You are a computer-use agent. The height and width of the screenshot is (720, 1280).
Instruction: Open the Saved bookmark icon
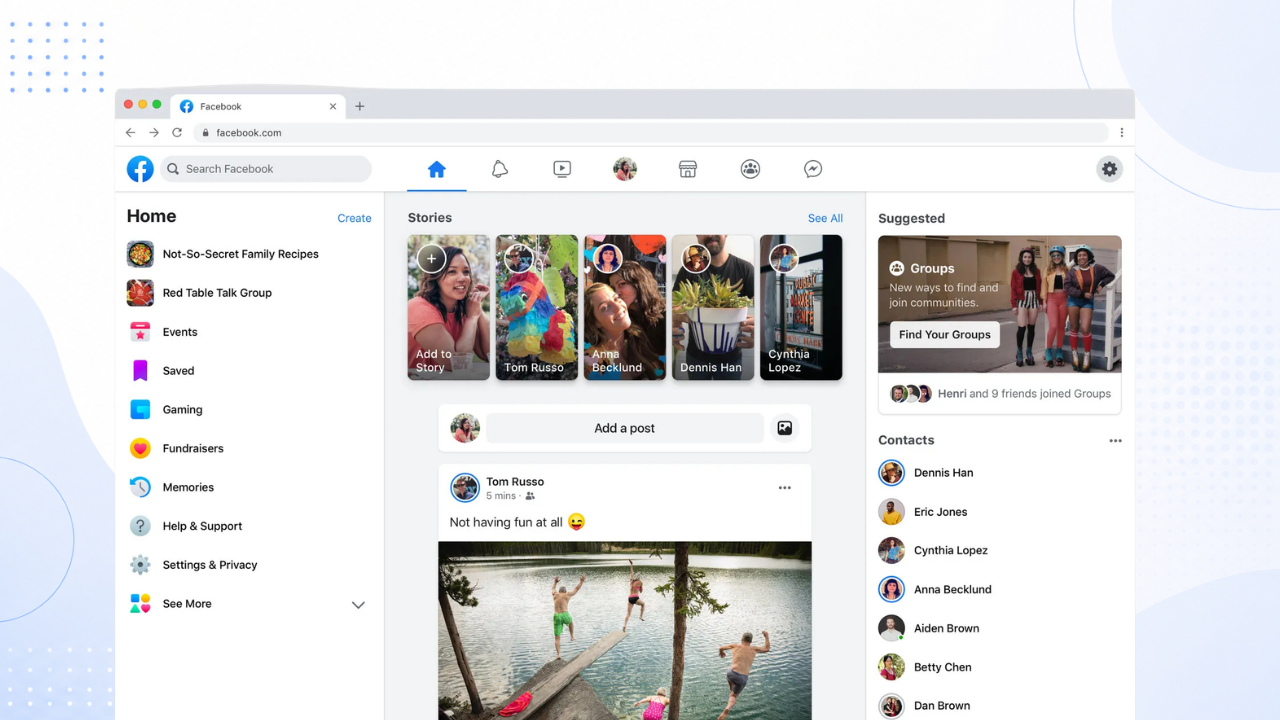pos(140,371)
